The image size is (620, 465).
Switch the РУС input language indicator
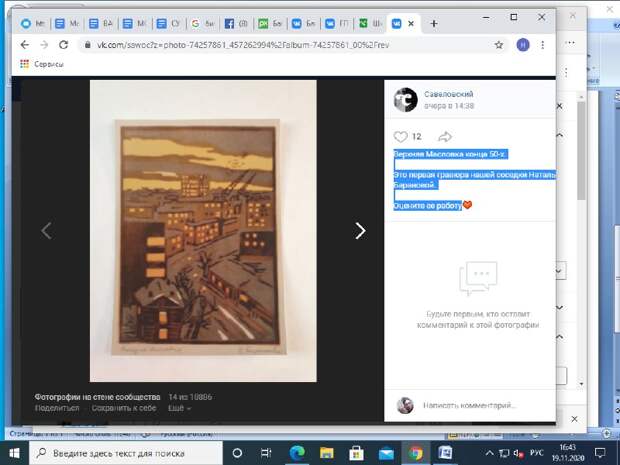pos(536,453)
